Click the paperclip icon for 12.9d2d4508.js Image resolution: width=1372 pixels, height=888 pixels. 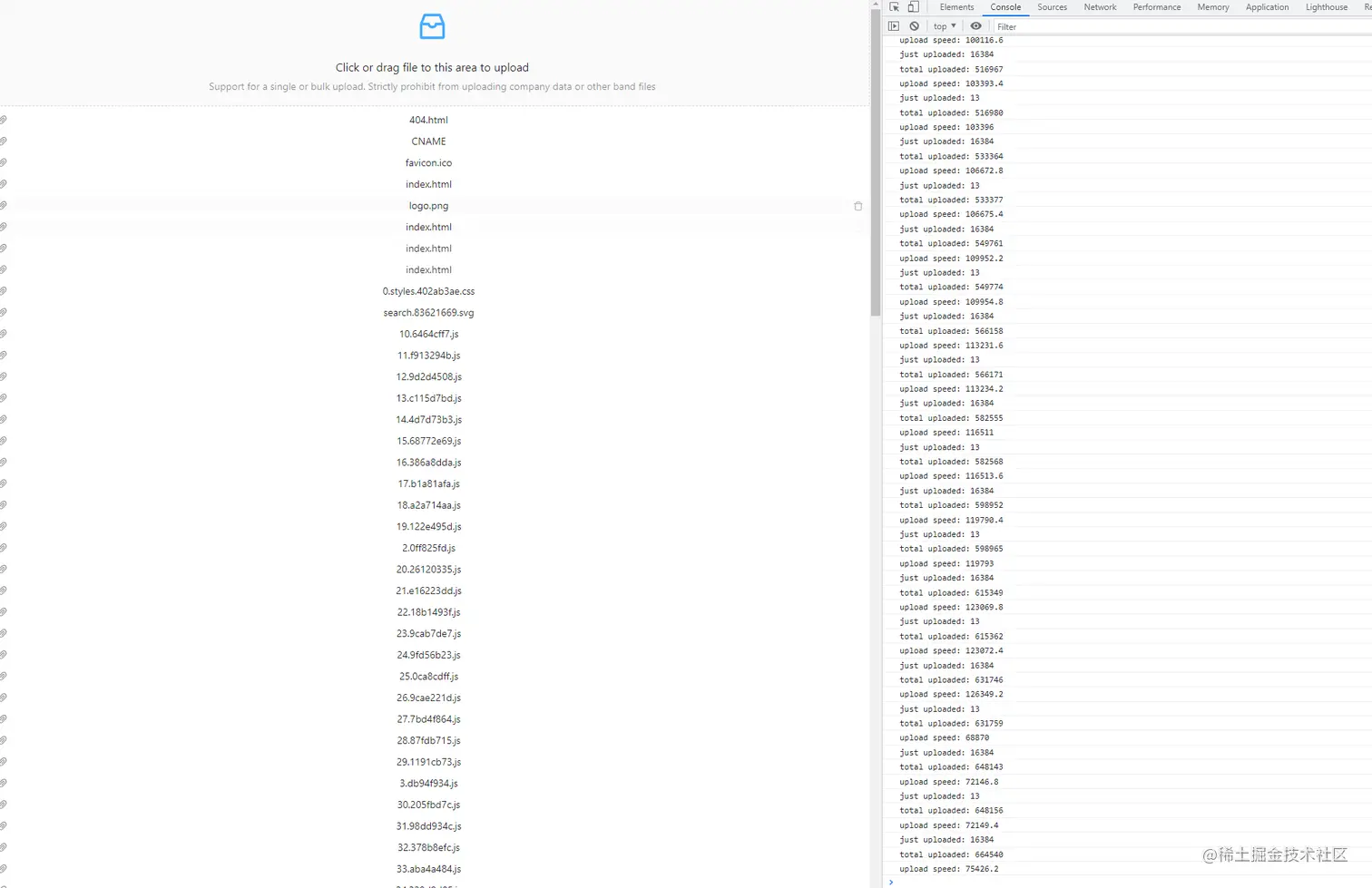click(x=4, y=376)
